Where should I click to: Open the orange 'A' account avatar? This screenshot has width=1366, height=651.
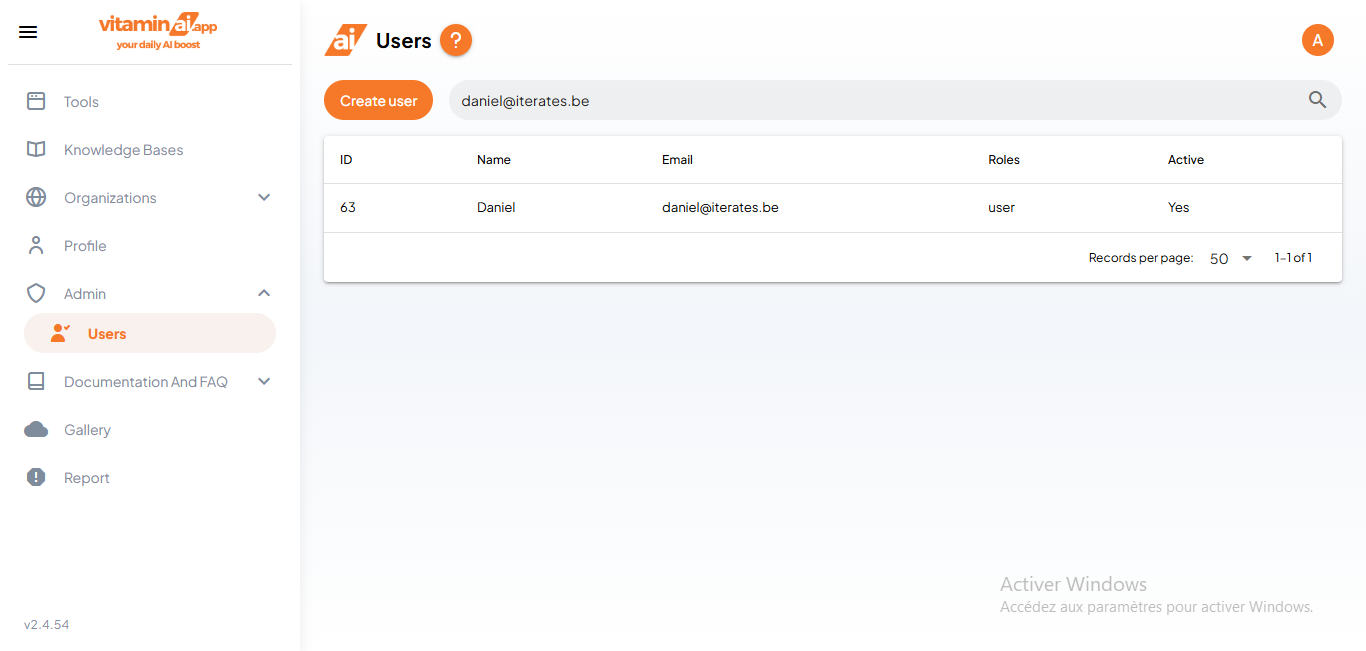[x=1317, y=40]
